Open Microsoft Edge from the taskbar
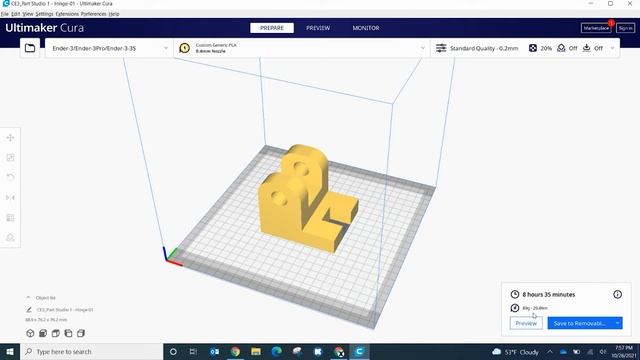Screen dimensions: 640x360 pyautogui.click(x=277, y=351)
